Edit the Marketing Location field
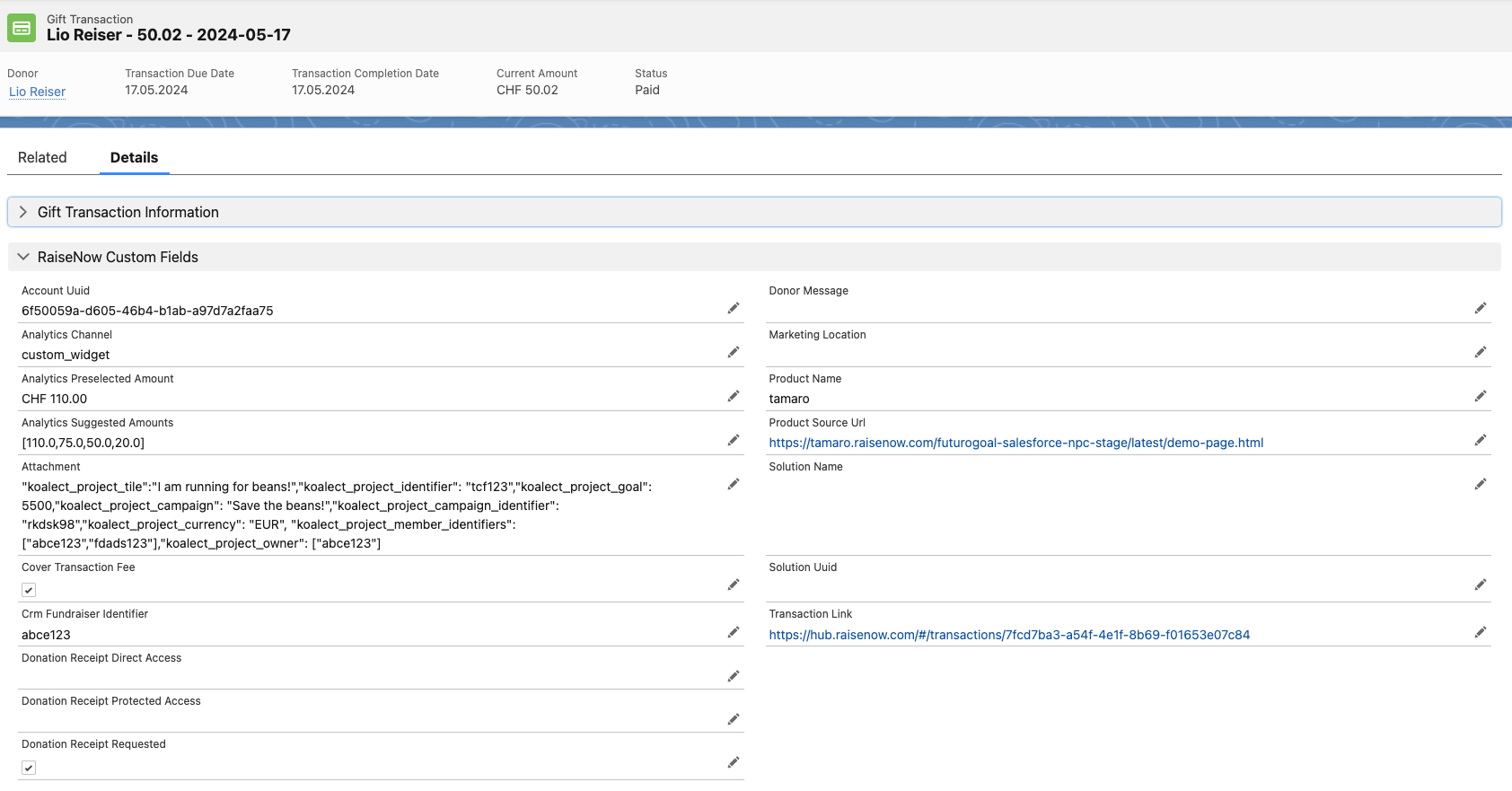 1481,352
